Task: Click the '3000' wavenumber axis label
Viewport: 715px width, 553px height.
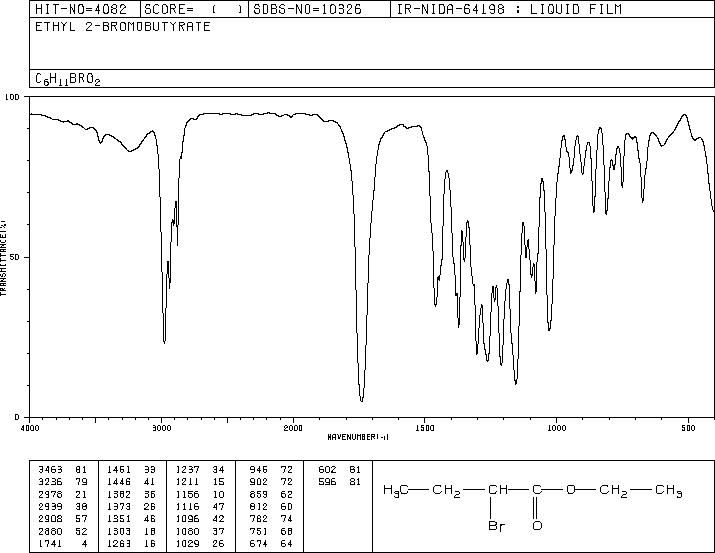Action: click(x=161, y=428)
